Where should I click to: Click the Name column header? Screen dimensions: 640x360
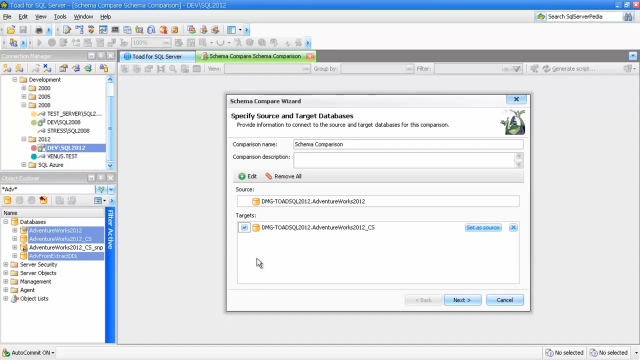53,213
